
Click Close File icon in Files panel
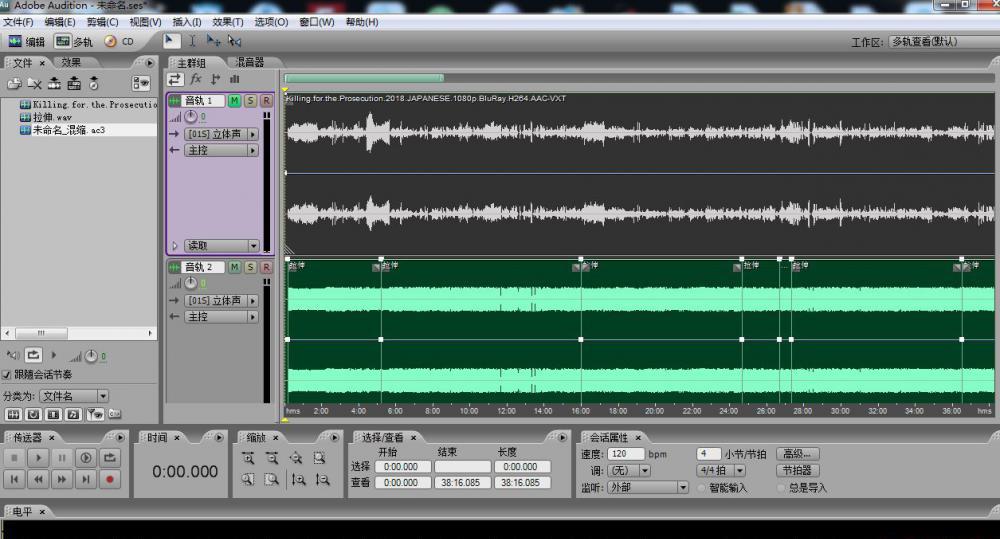(34, 84)
